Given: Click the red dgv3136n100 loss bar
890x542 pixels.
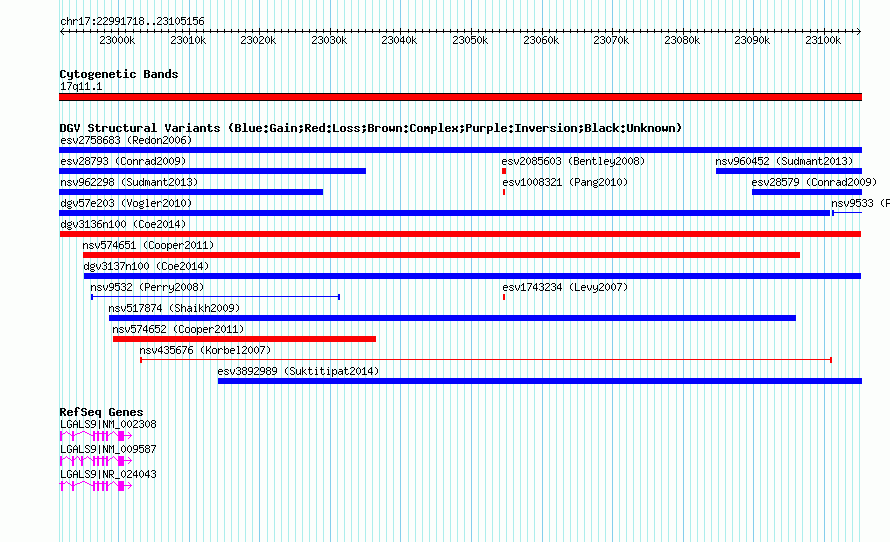Looking at the screenshot, I should (x=460, y=234).
